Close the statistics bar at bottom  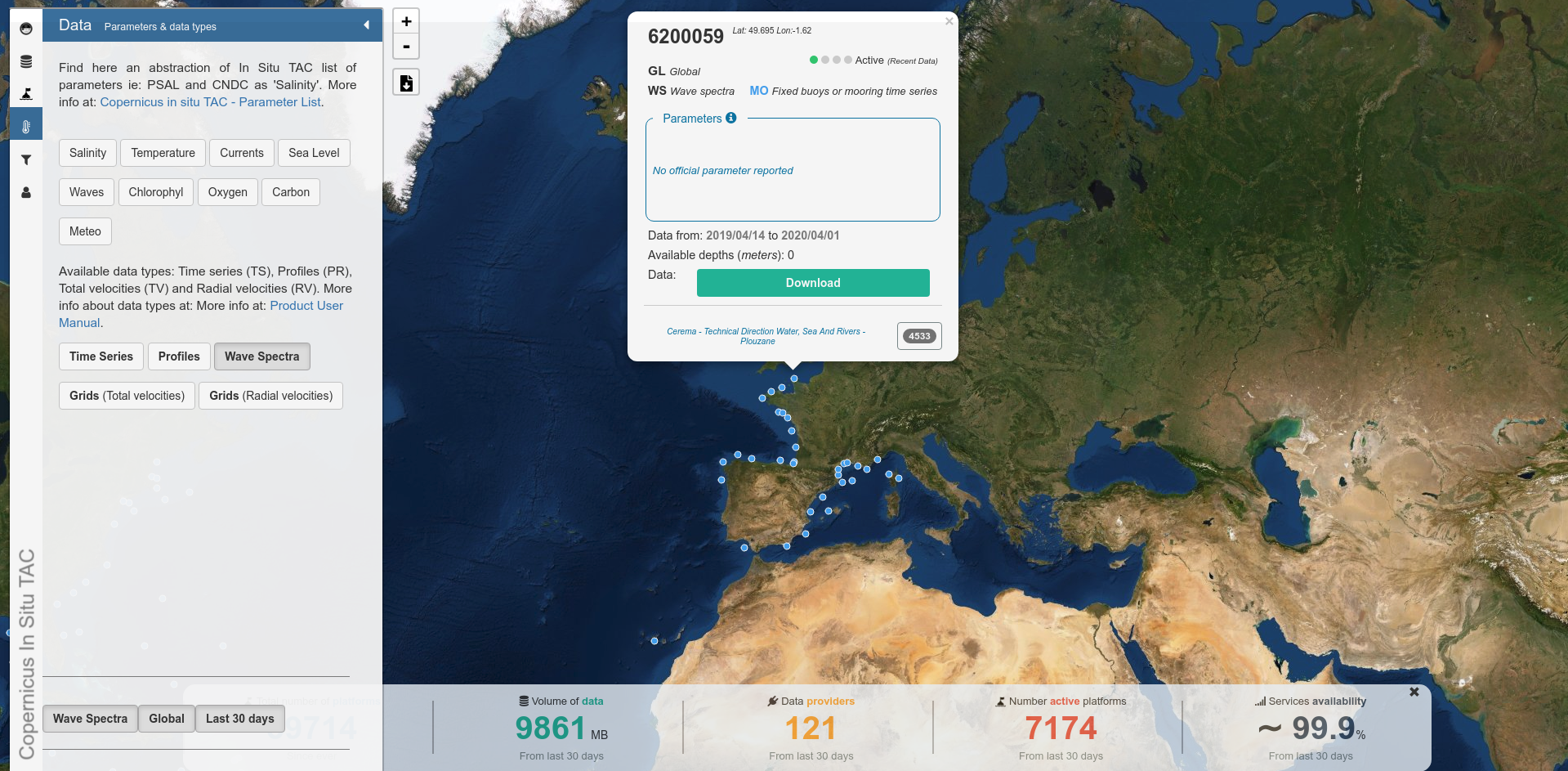1414,693
